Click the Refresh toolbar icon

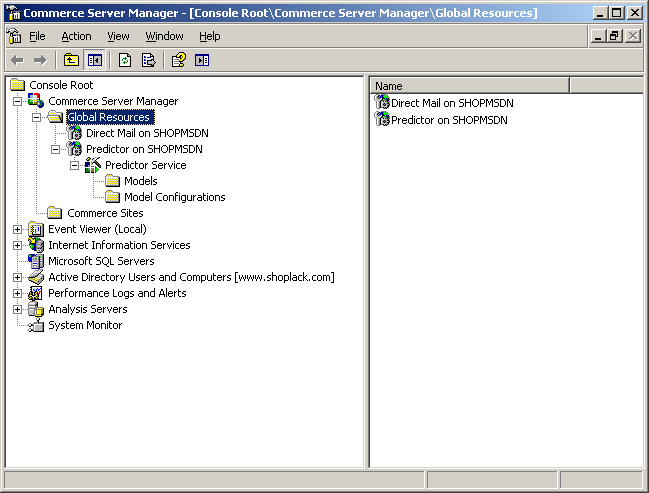coord(125,60)
